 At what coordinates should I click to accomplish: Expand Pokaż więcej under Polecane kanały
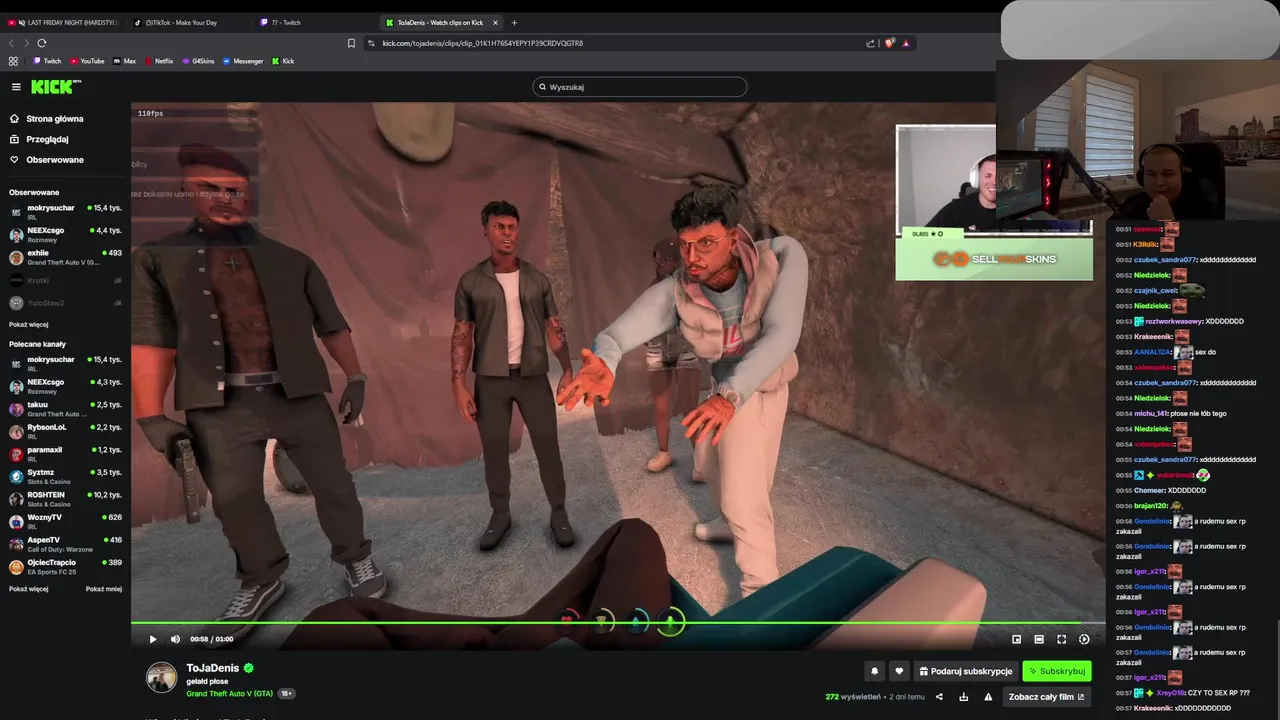click(28, 589)
